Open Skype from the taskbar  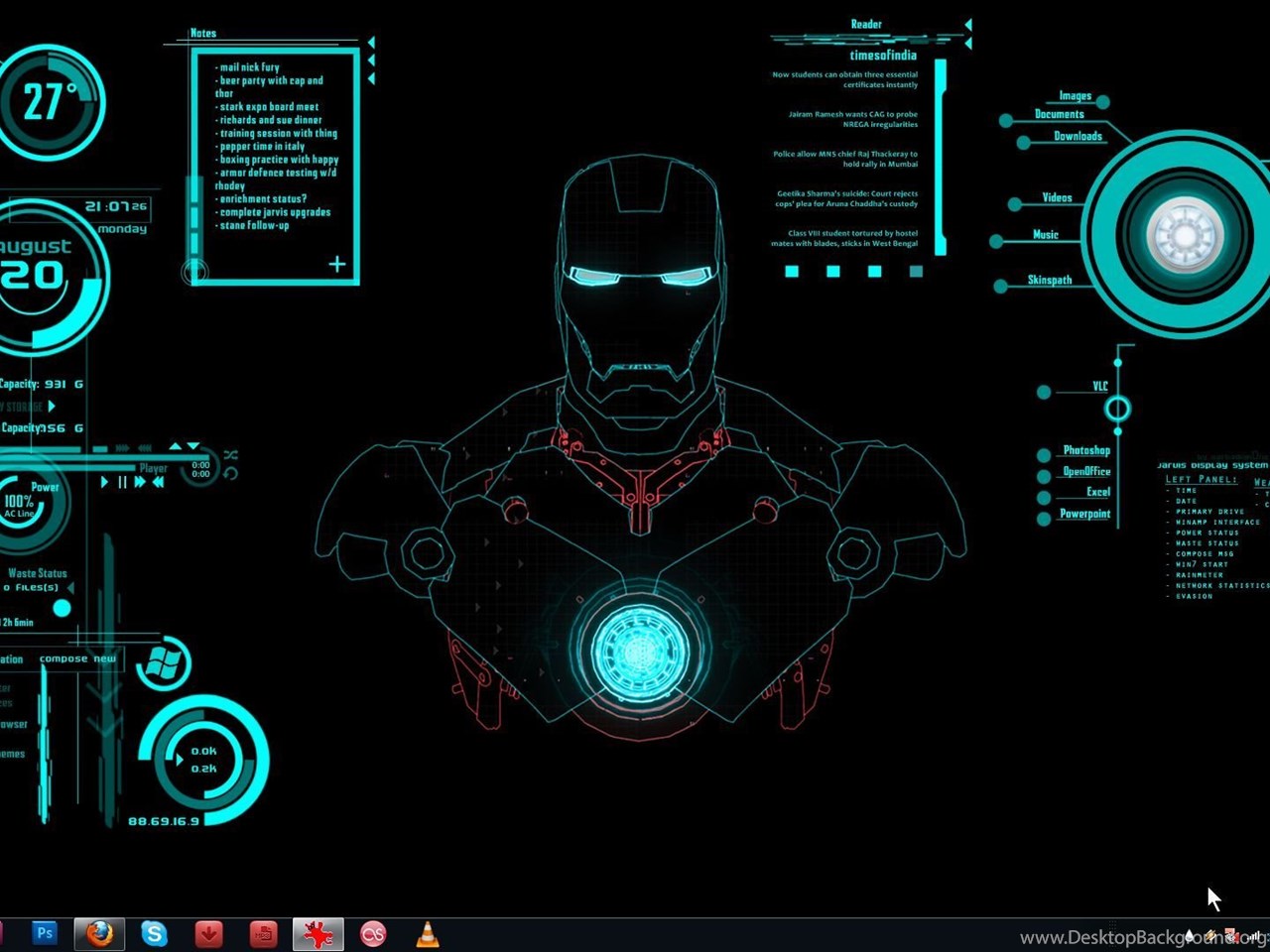pyautogui.click(x=154, y=933)
